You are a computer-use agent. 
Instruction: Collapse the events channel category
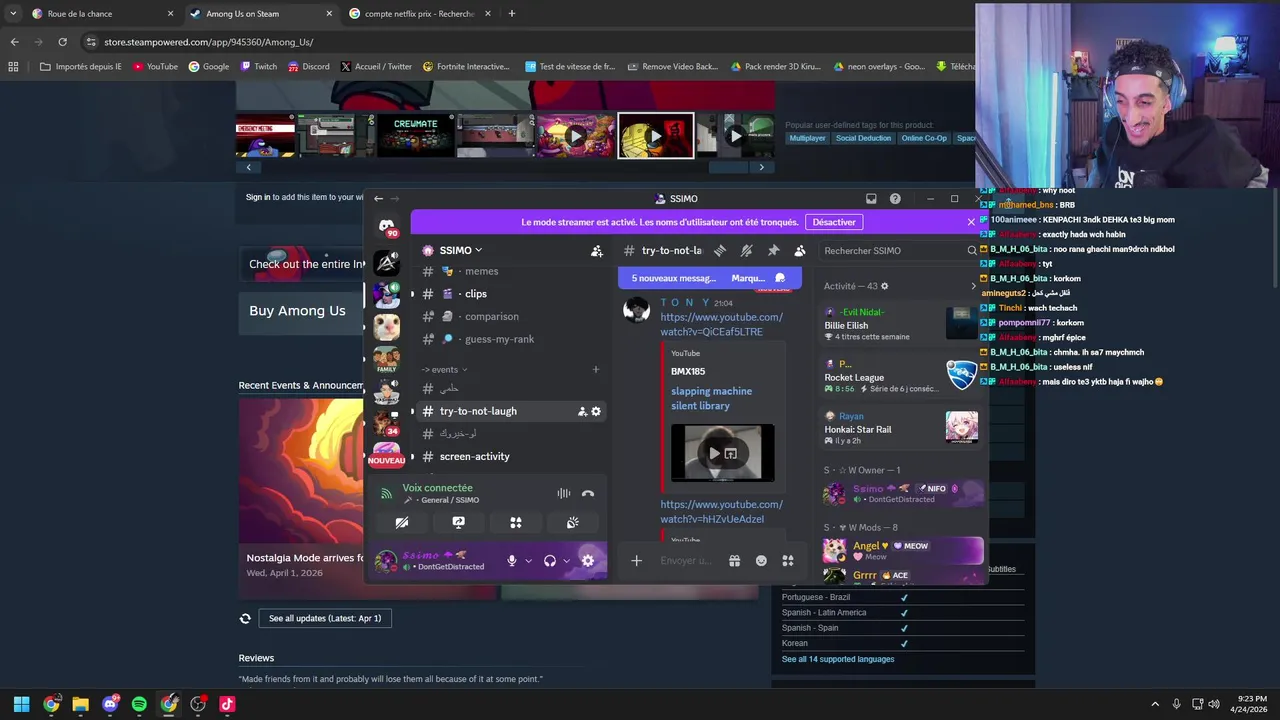[x=444, y=370]
